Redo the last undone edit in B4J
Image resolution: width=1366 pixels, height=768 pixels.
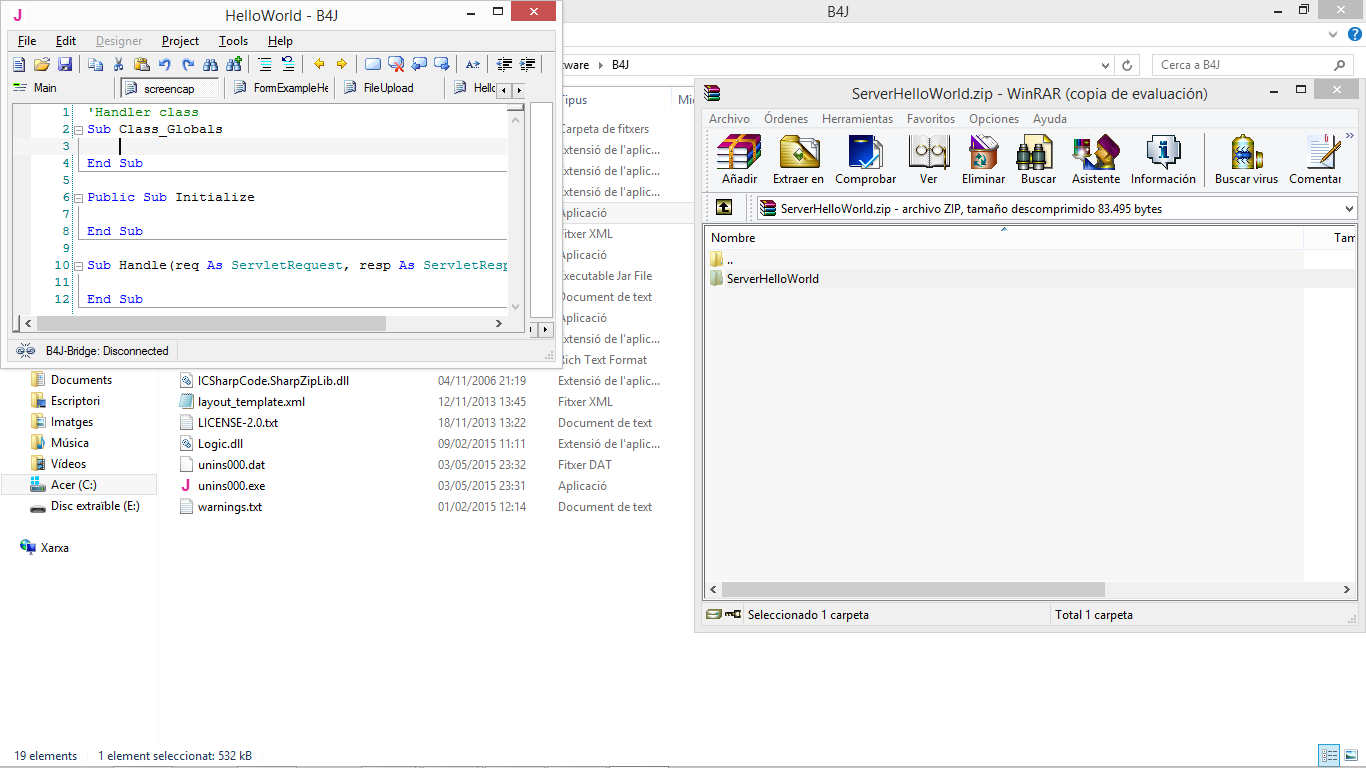tap(188, 64)
